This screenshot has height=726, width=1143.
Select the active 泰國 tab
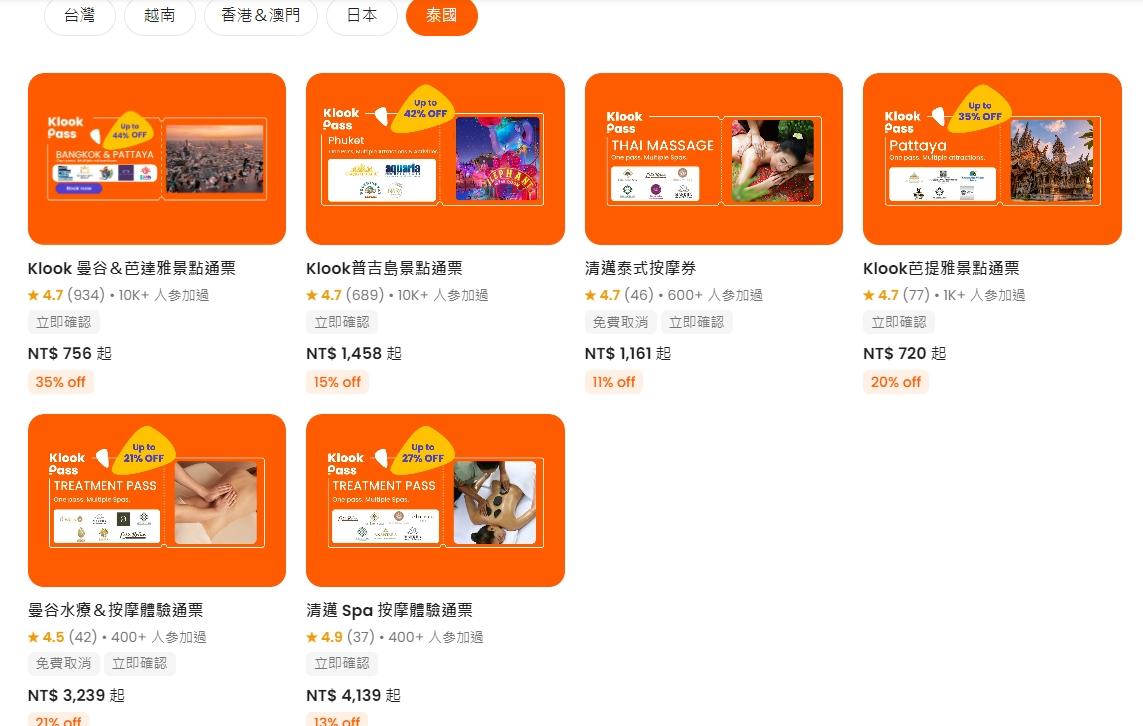(x=441, y=15)
